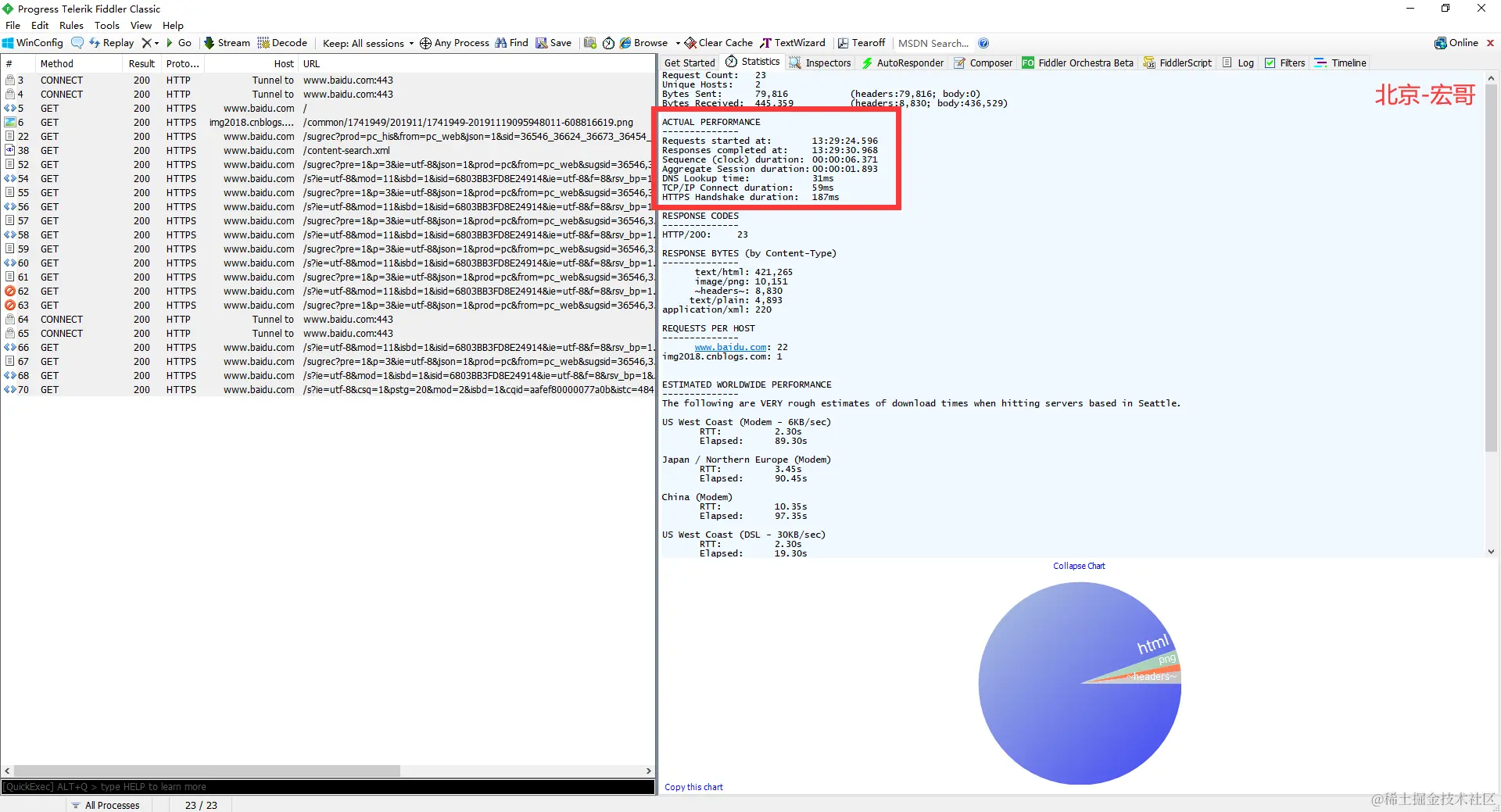Open the AutoResponder tab
This screenshot has height=812, width=1501.
tap(903, 63)
